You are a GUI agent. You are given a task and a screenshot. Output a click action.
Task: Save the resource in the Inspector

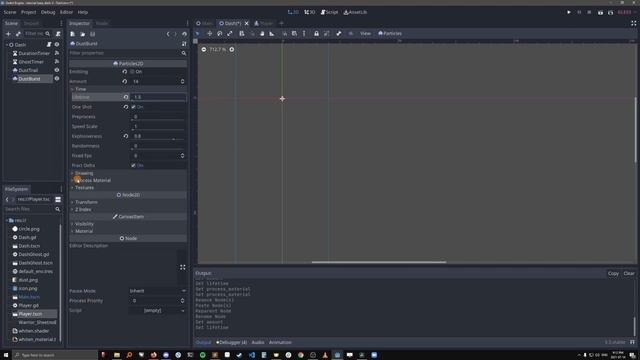click(x=93, y=34)
